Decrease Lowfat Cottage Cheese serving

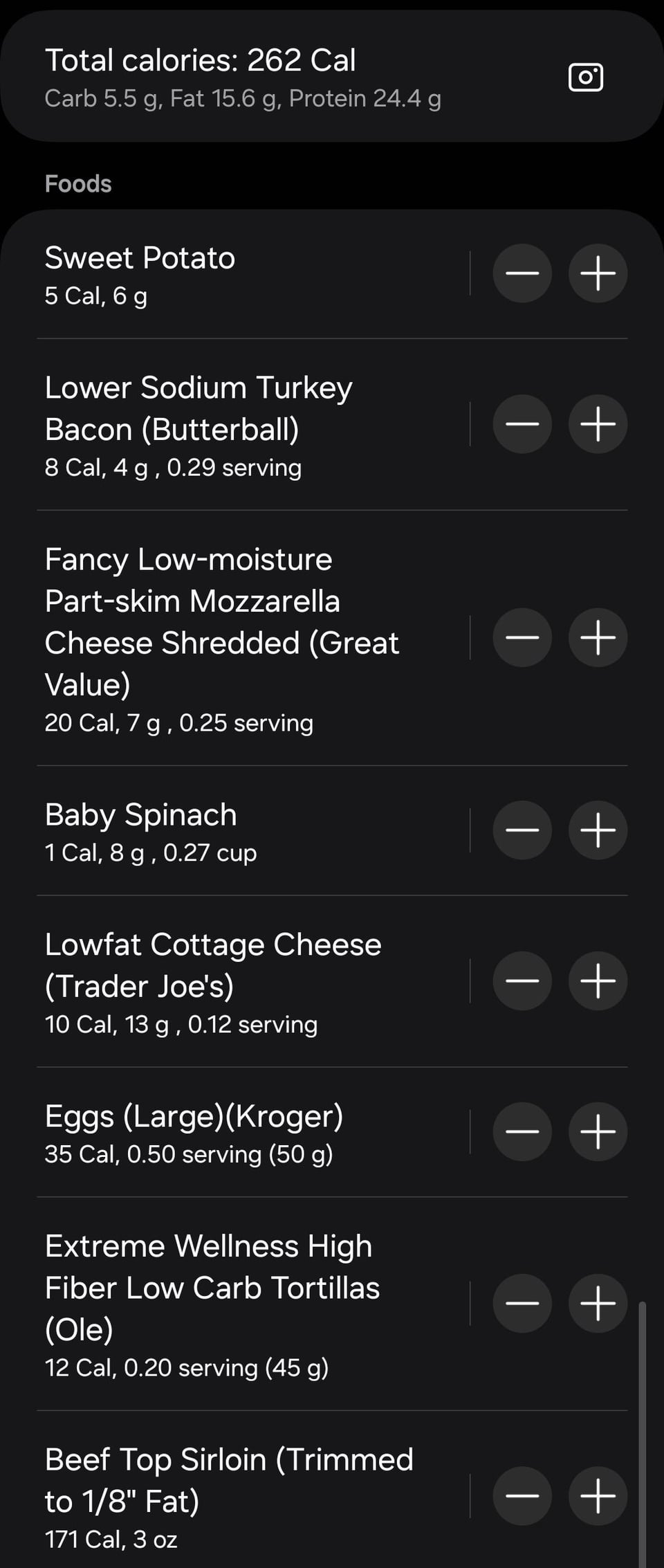pyautogui.click(x=522, y=981)
